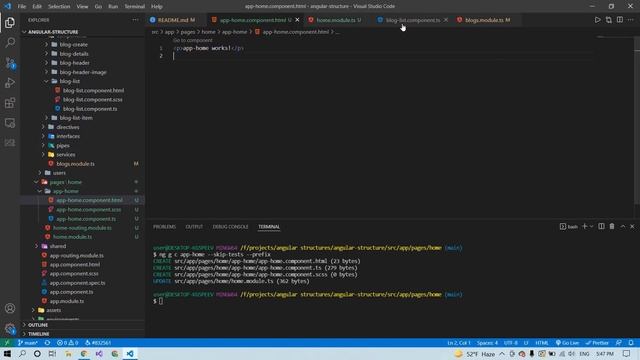The width and height of the screenshot is (640, 360).
Task: Open the File menu
Action: (22, 7)
